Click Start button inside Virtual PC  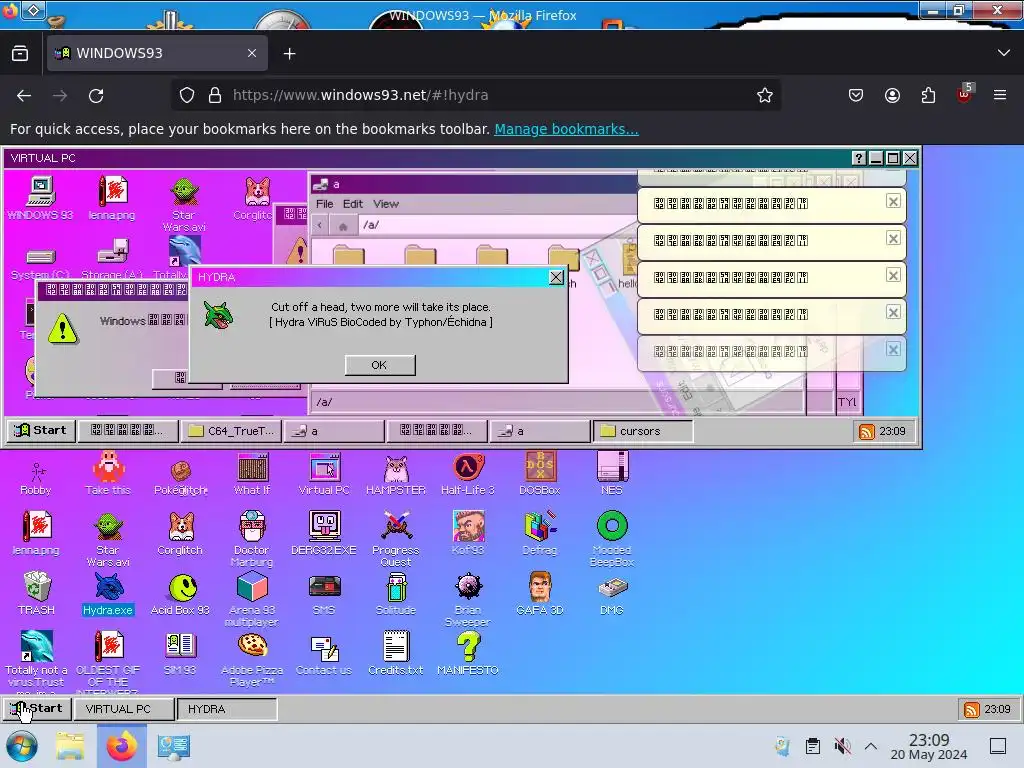tap(41, 430)
